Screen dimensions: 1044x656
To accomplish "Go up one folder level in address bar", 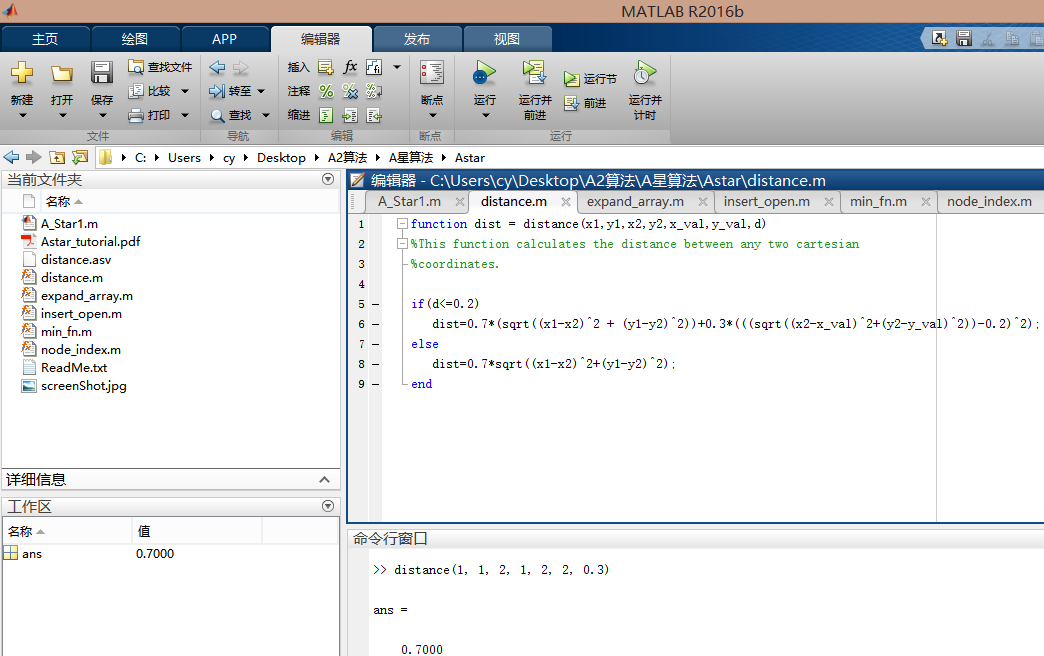I will click(57, 158).
